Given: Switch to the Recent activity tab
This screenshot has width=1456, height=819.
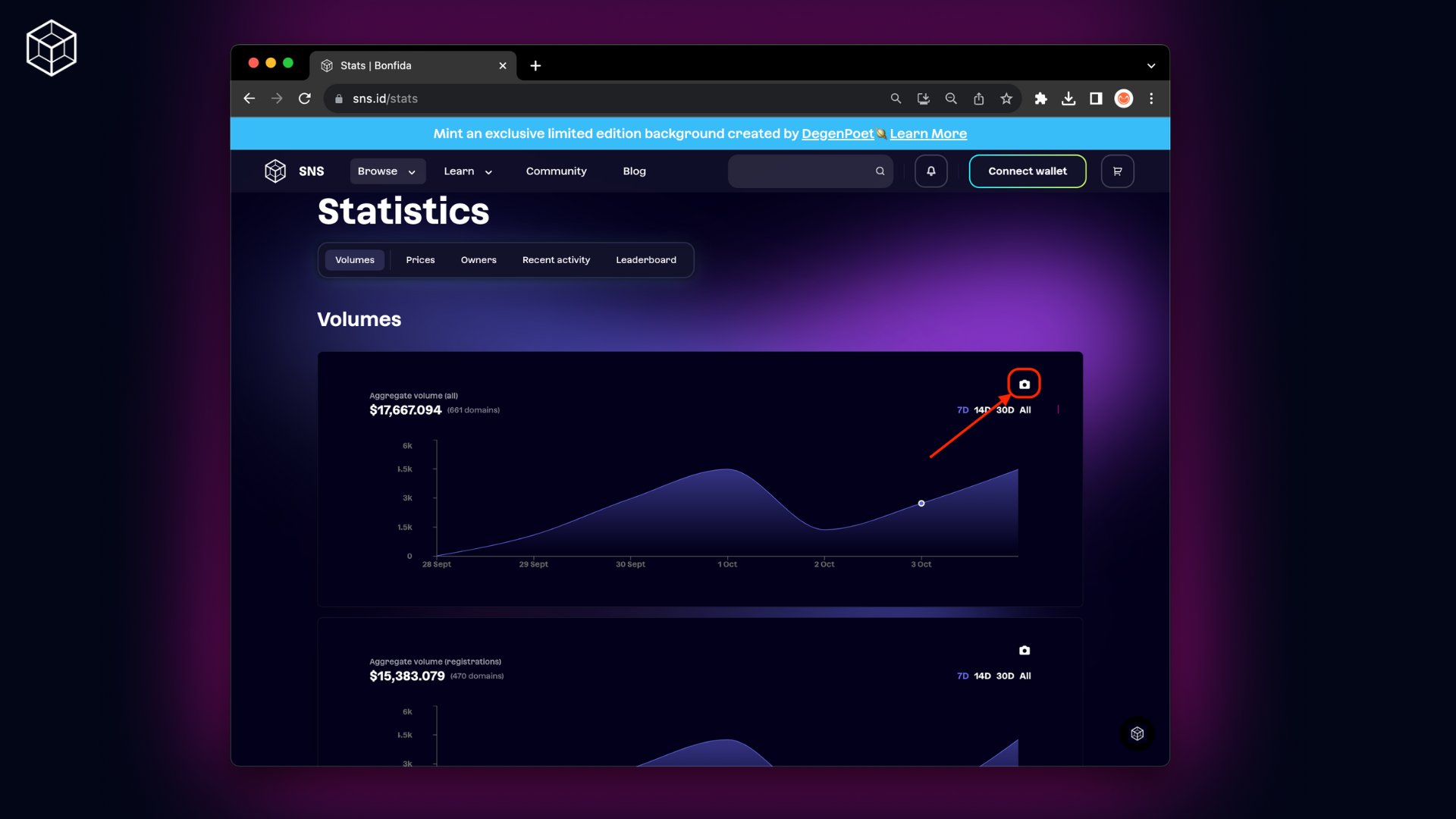Looking at the screenshot, I should tap(556, 260).
